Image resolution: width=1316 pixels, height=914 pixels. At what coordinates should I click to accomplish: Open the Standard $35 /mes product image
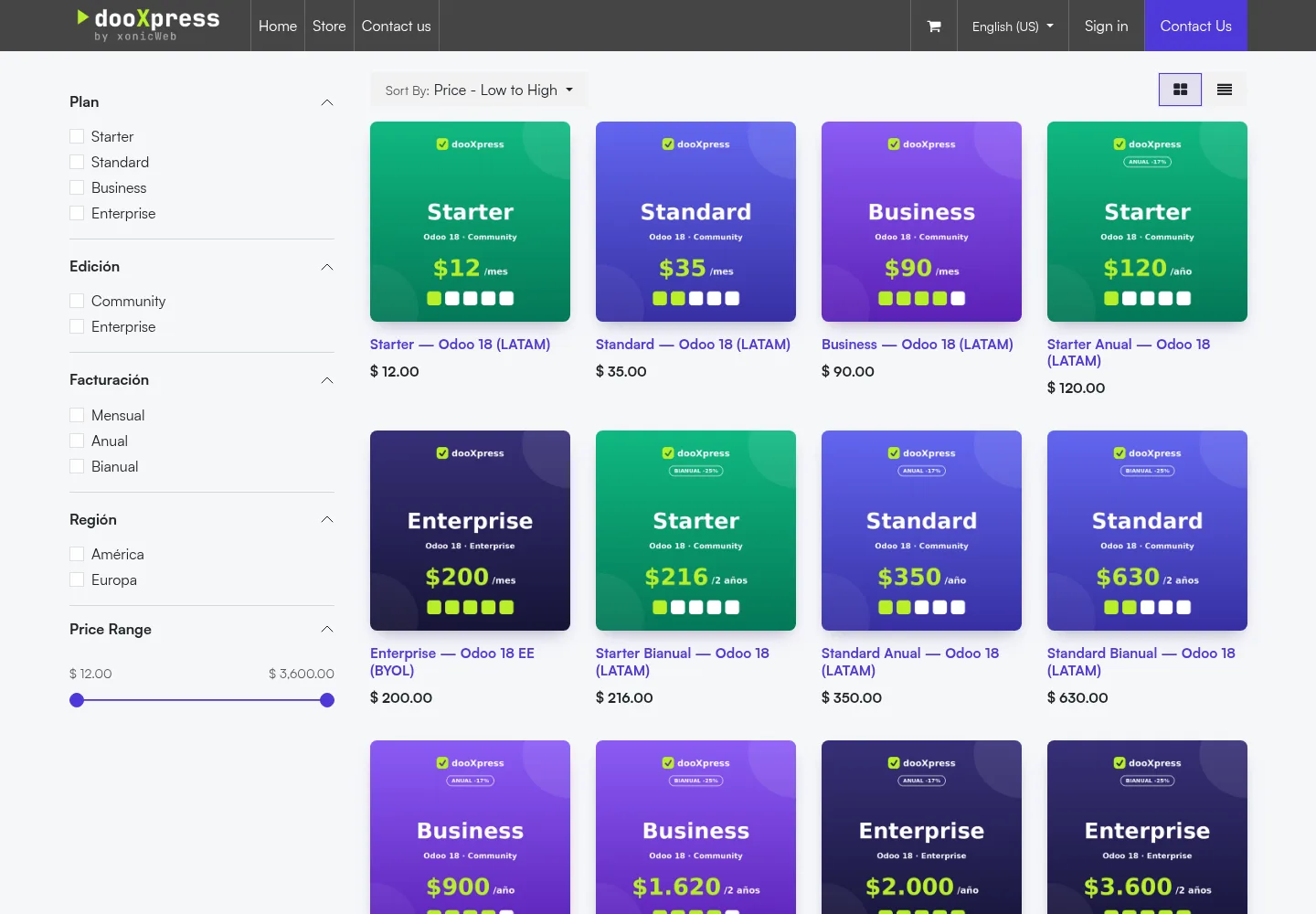coord(695,221)
